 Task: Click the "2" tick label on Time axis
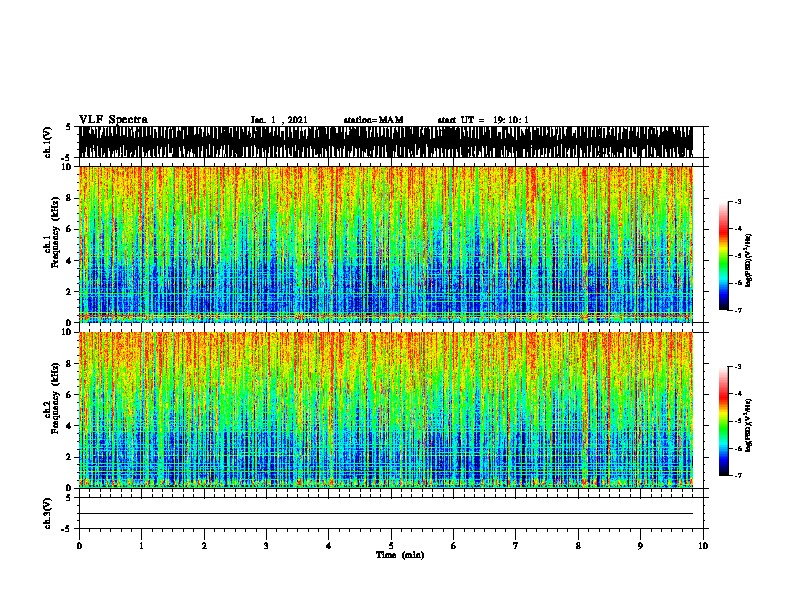pos(204,546)
